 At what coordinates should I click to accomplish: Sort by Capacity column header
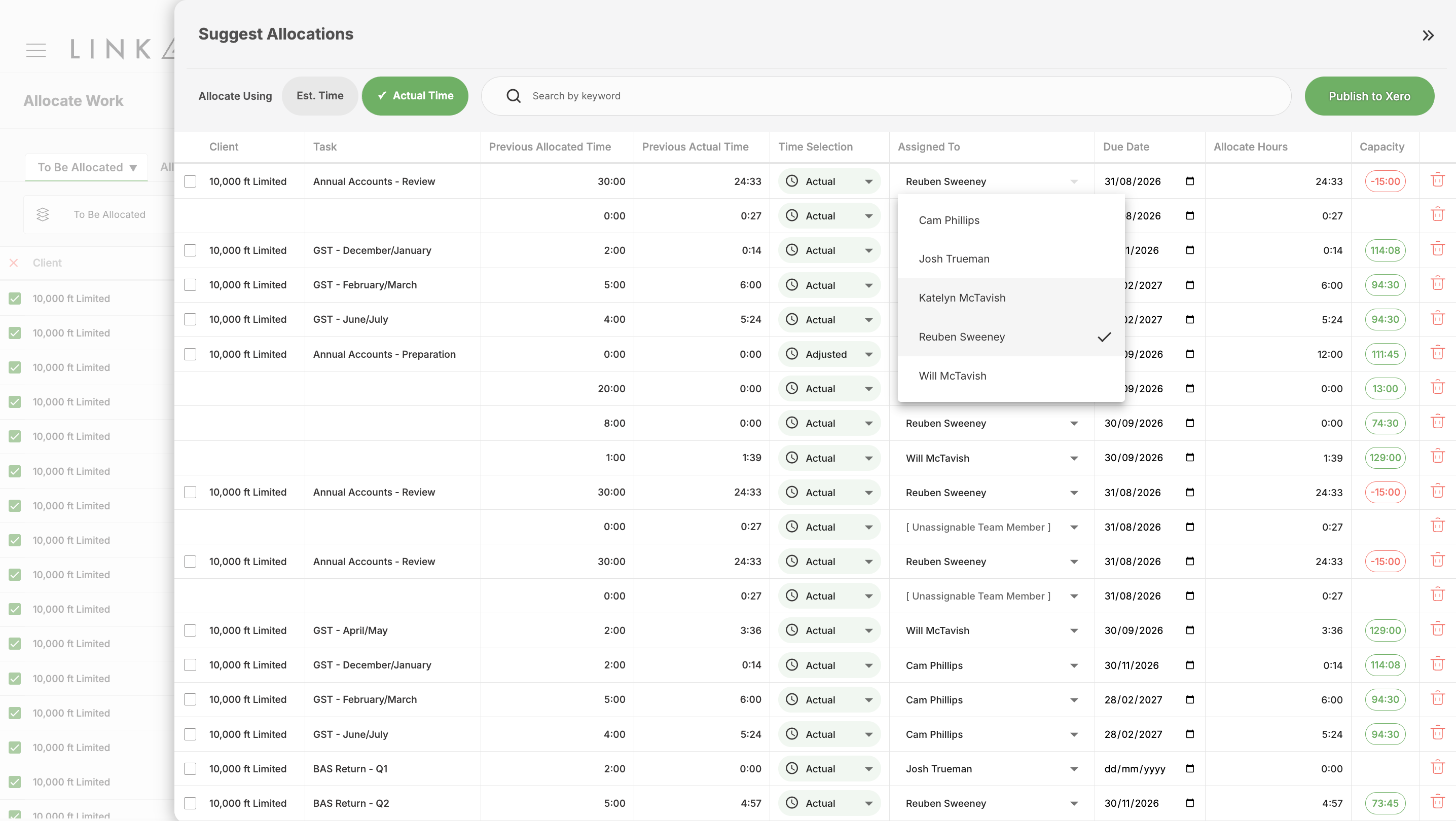(x=1381, y=147)
